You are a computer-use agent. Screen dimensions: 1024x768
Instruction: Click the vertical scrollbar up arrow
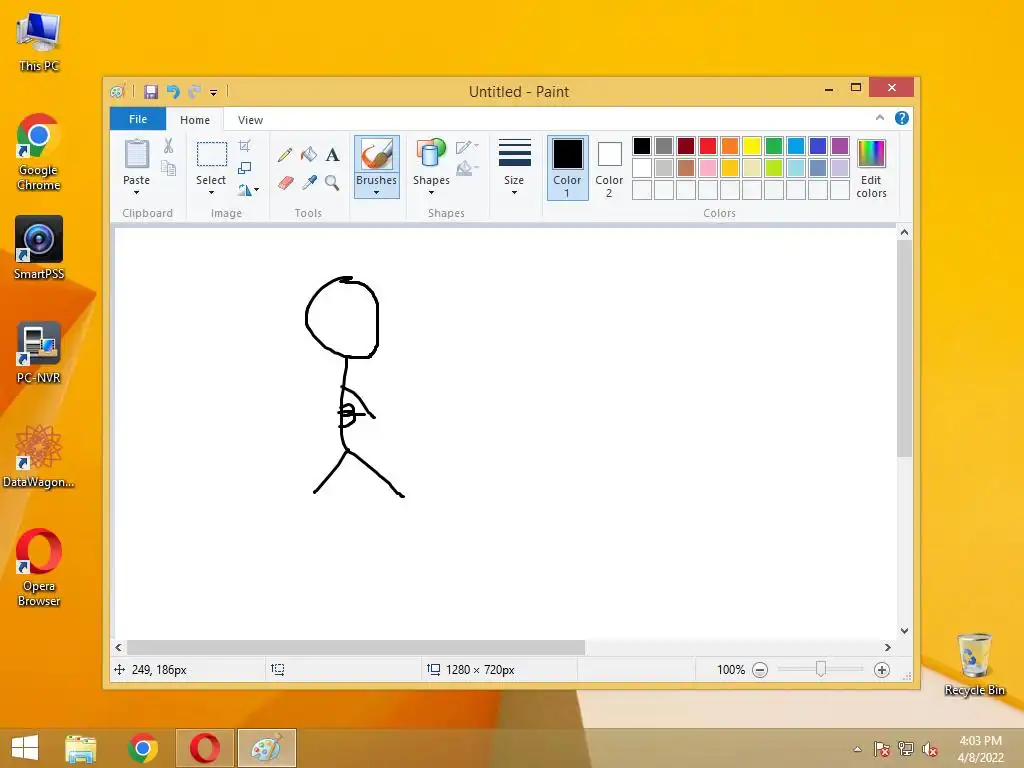[x=904, y=232]
